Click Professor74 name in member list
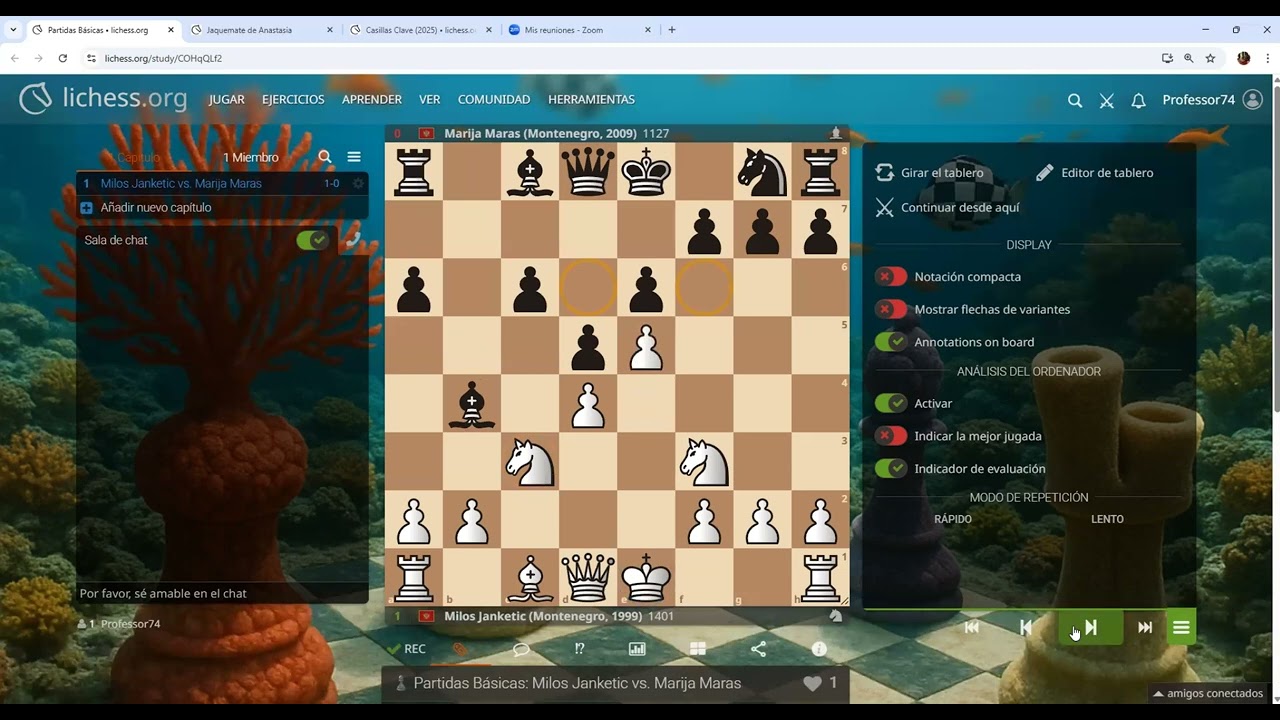This screenshot has width=1280, height=720. point(131,624)
